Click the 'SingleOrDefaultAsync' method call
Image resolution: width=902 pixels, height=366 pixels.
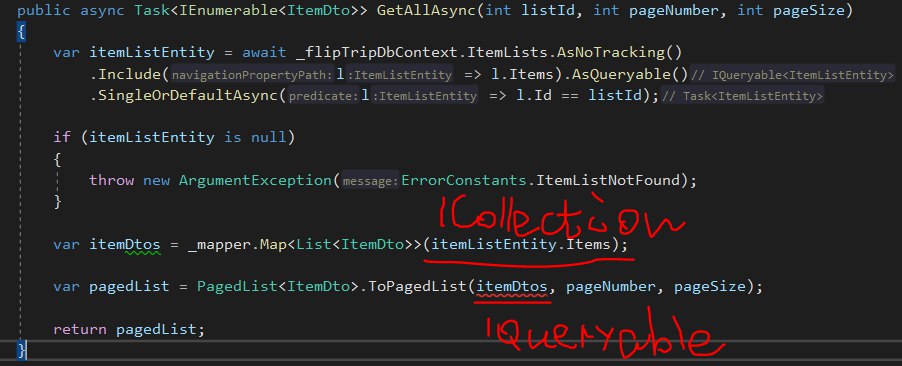(x=188, y=96)
